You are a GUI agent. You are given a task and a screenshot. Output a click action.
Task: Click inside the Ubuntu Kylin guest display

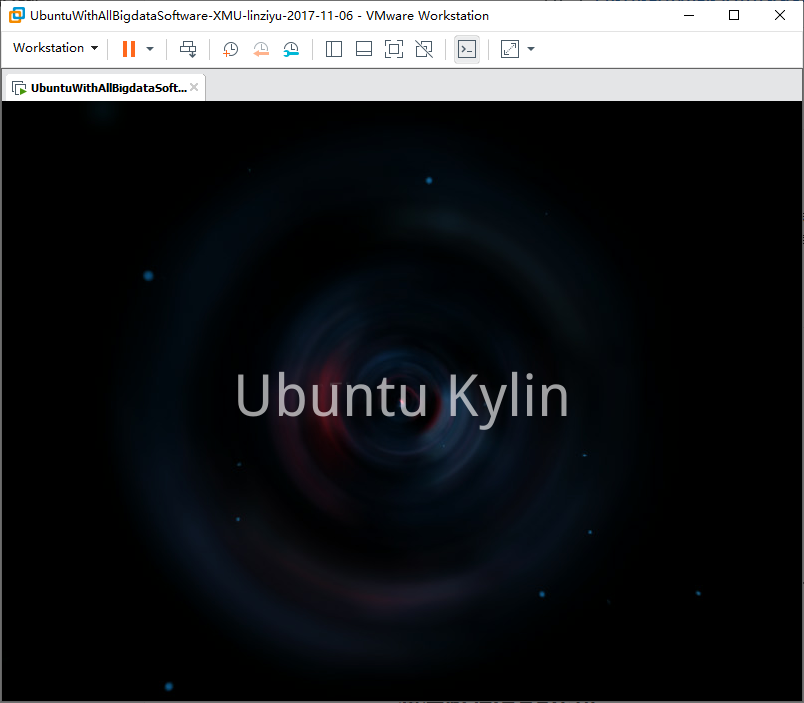tap(402, 400)
